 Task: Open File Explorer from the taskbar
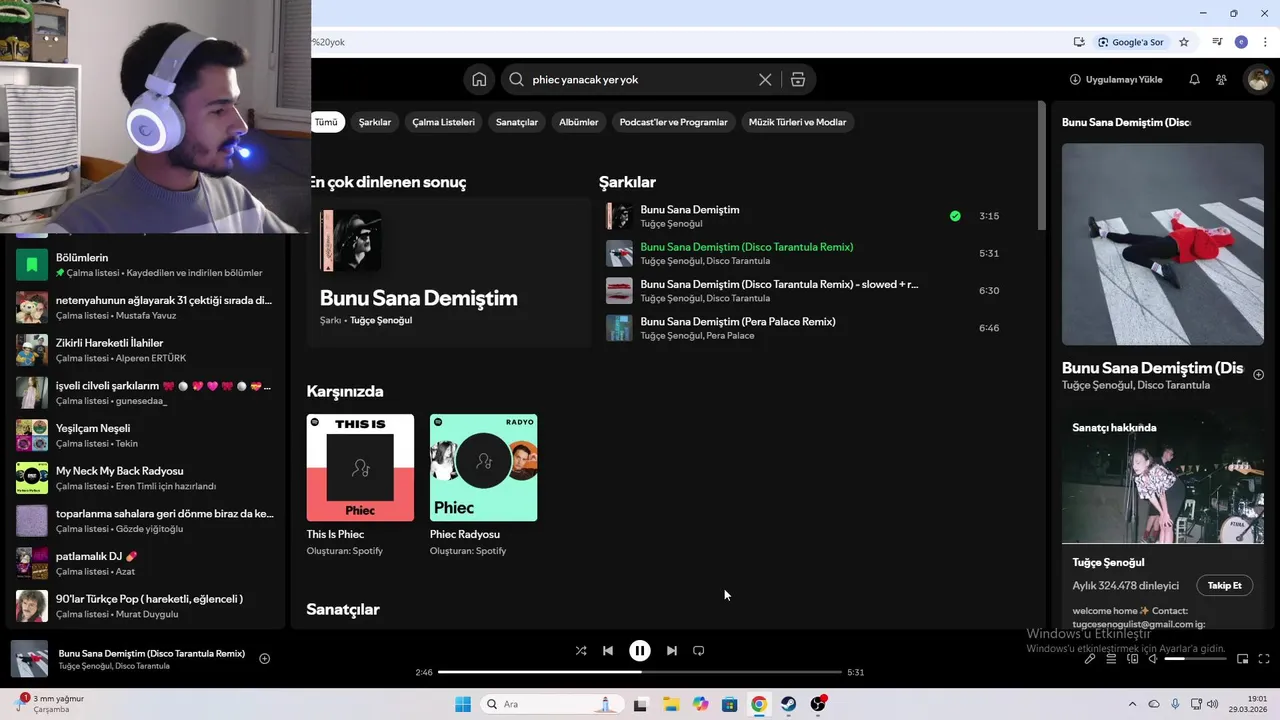671,704
